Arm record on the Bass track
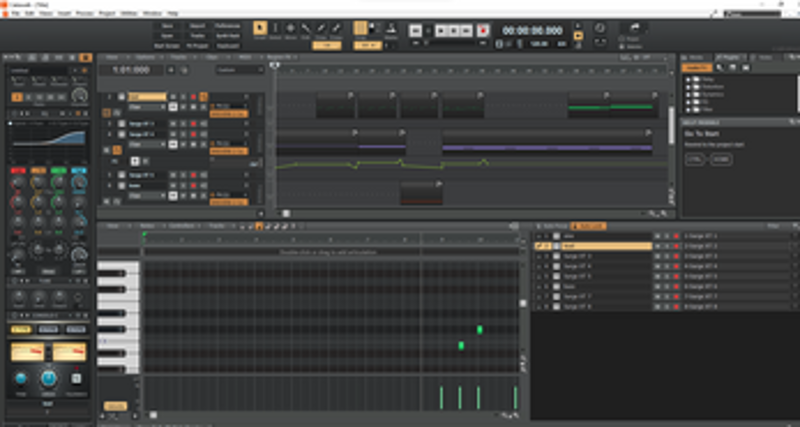This screenshot has height=427, width=800. 193,185
